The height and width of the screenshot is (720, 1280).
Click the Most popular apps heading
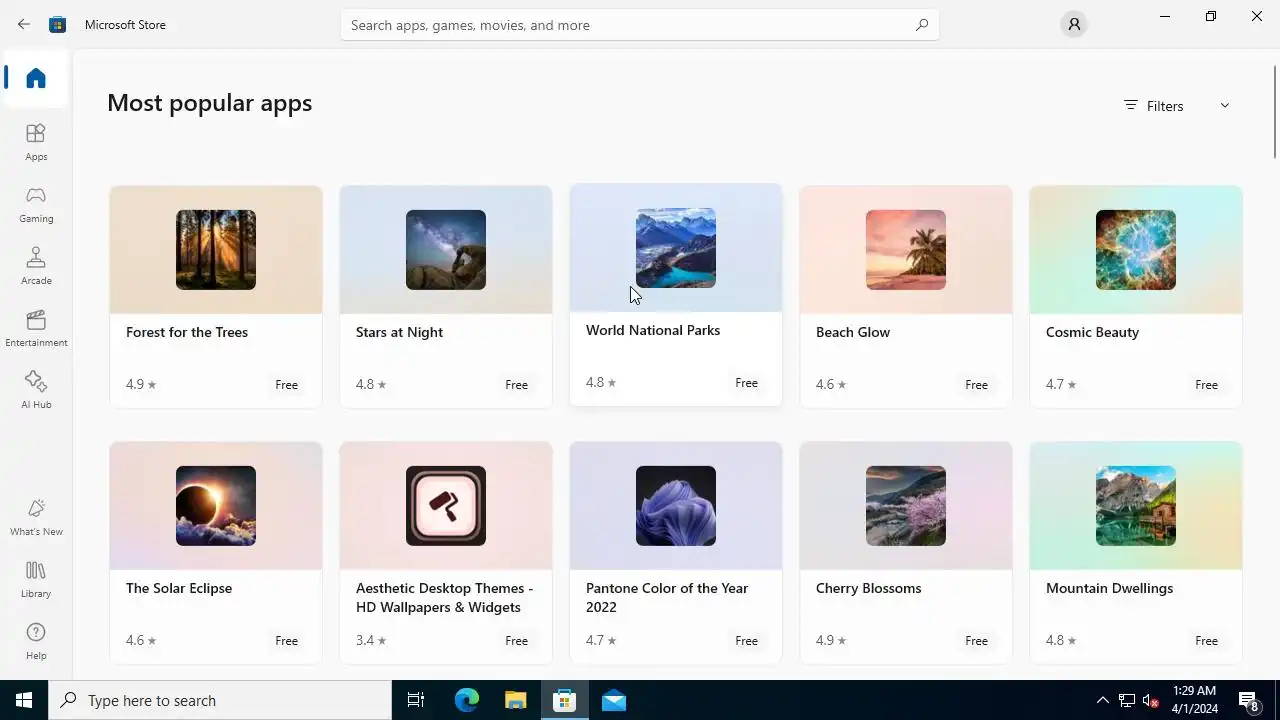[x=210, y=103]
